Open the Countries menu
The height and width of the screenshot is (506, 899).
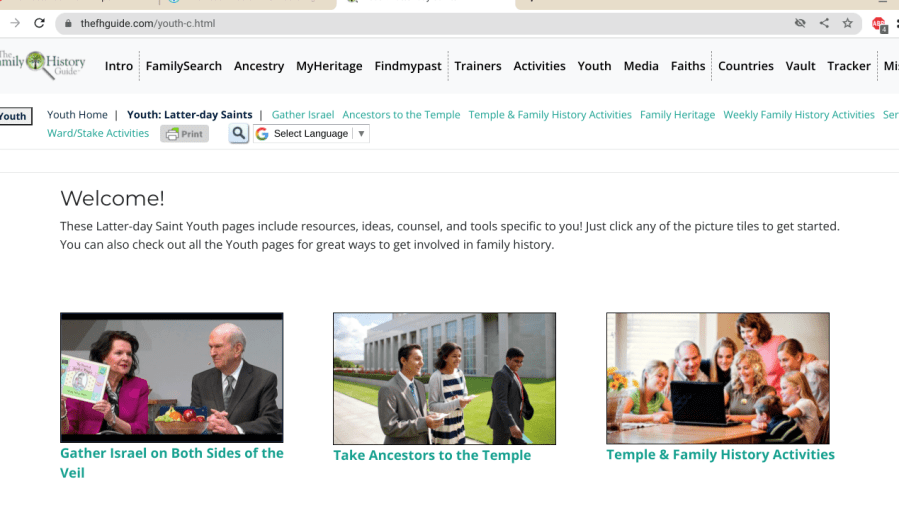[746, 66]
